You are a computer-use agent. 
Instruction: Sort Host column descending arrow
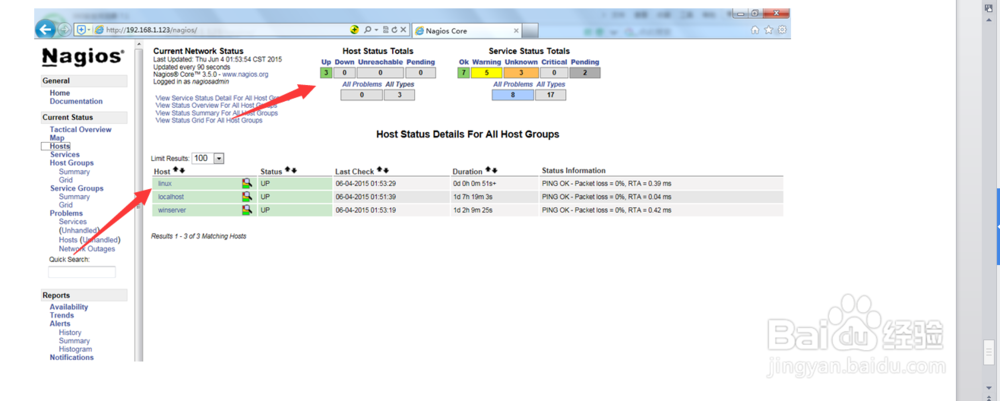(x=182, y=170)
